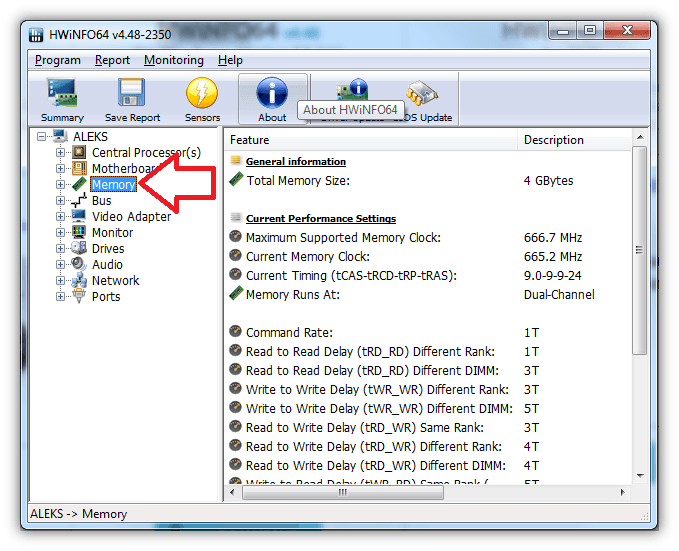Click the vertical scrollbar down arrow
Viewport: 679px width, 551px height.
tap(639, 475)
